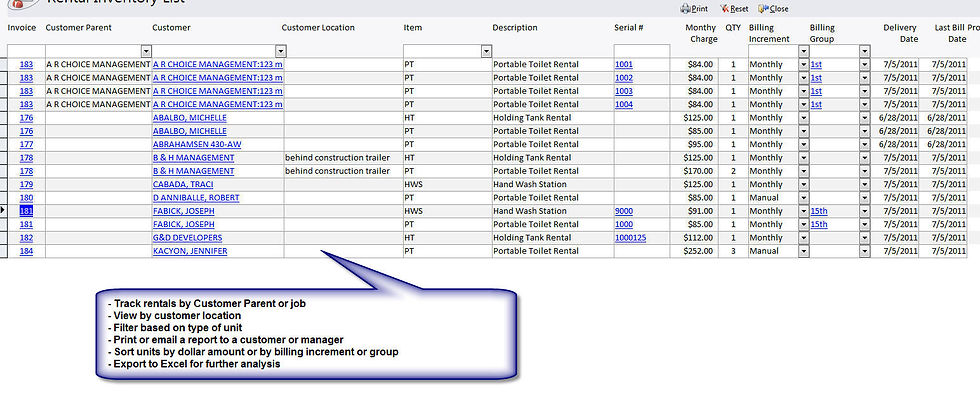Expand Billing Increment dropdown in KACYON, JENNIFER row
The image size is (980, 413).
[x=803, y=251]
